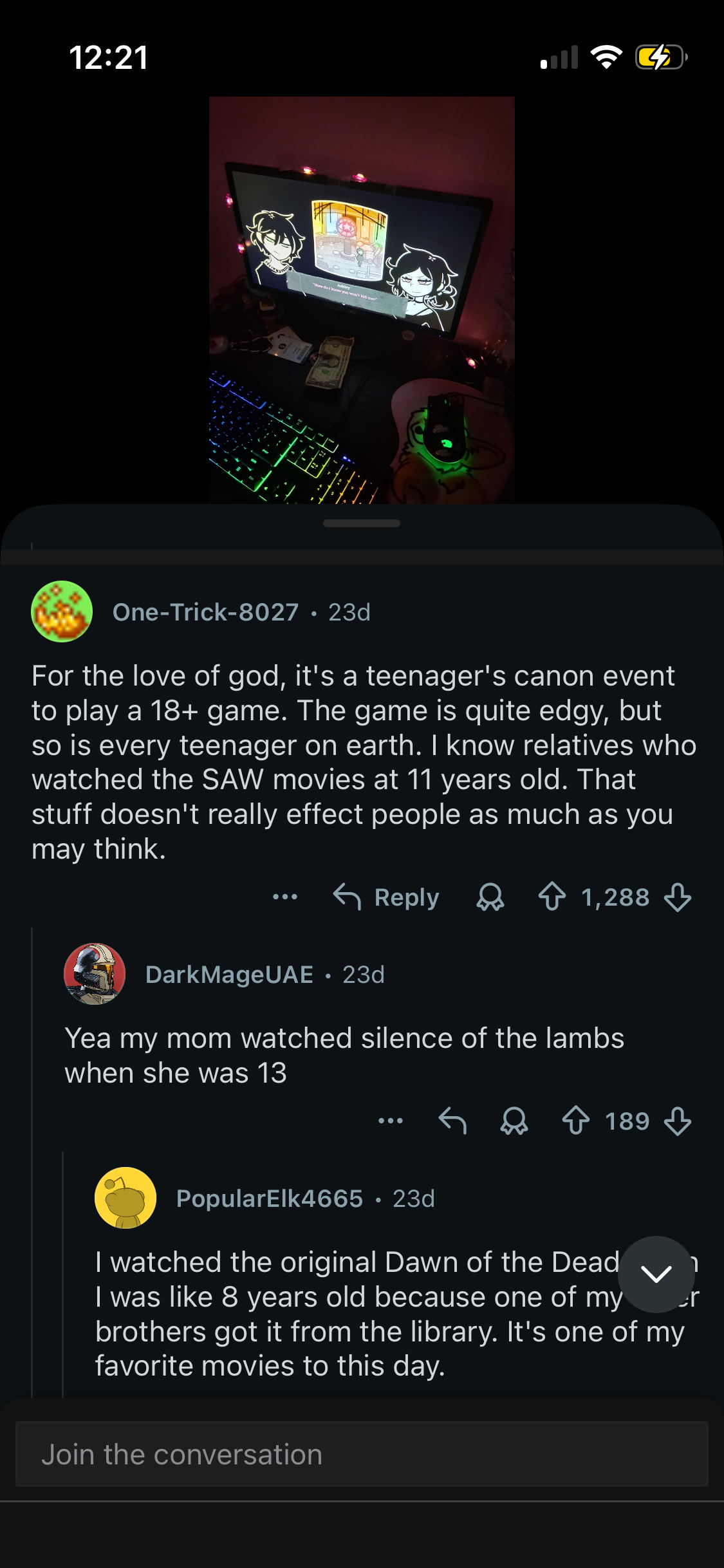Screen dimensions: 724x1568
Task: Visit PopularElk4665's profile
Action: [x=270, y=1199]
